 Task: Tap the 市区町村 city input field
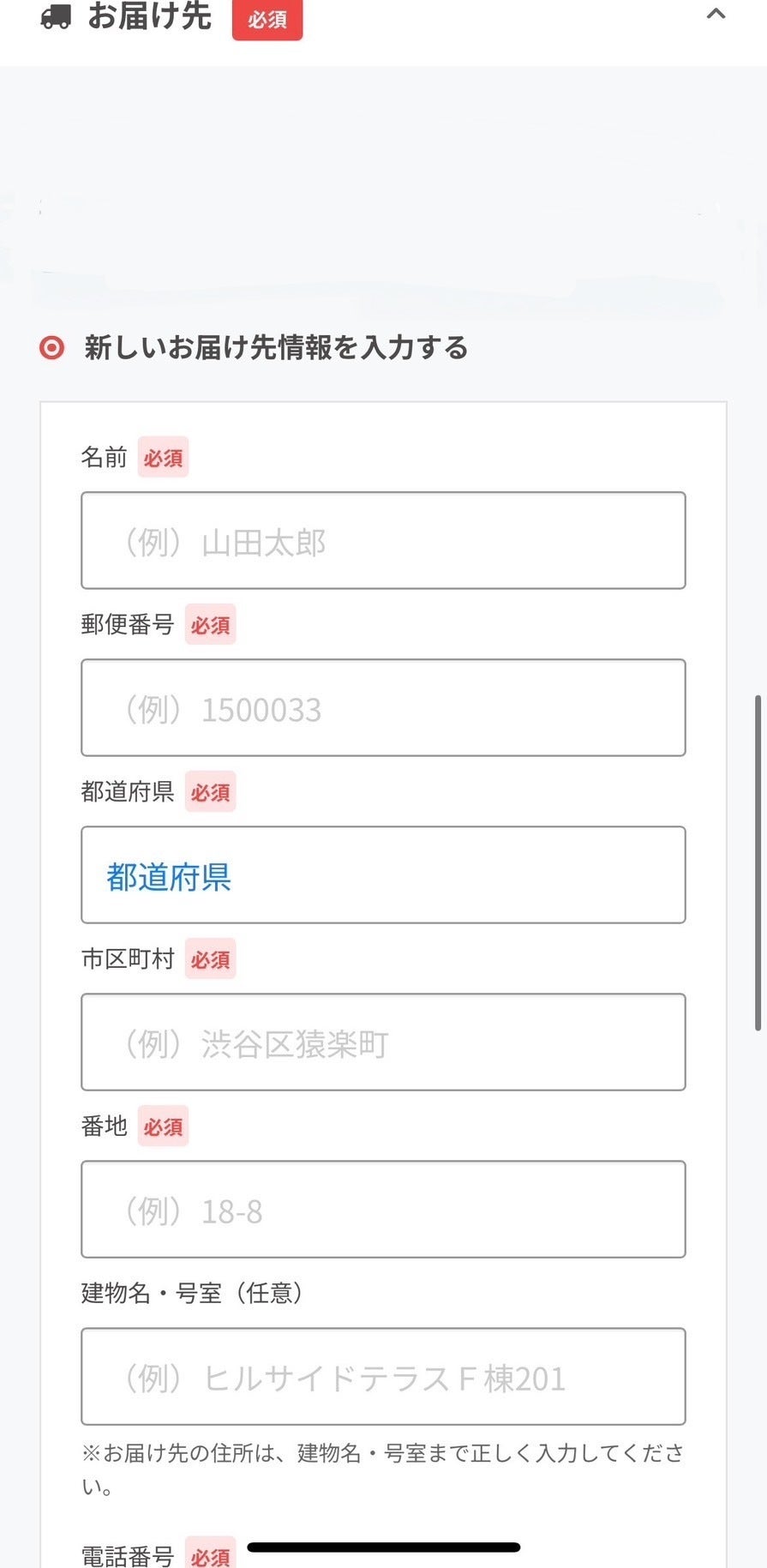point(383,1042)
